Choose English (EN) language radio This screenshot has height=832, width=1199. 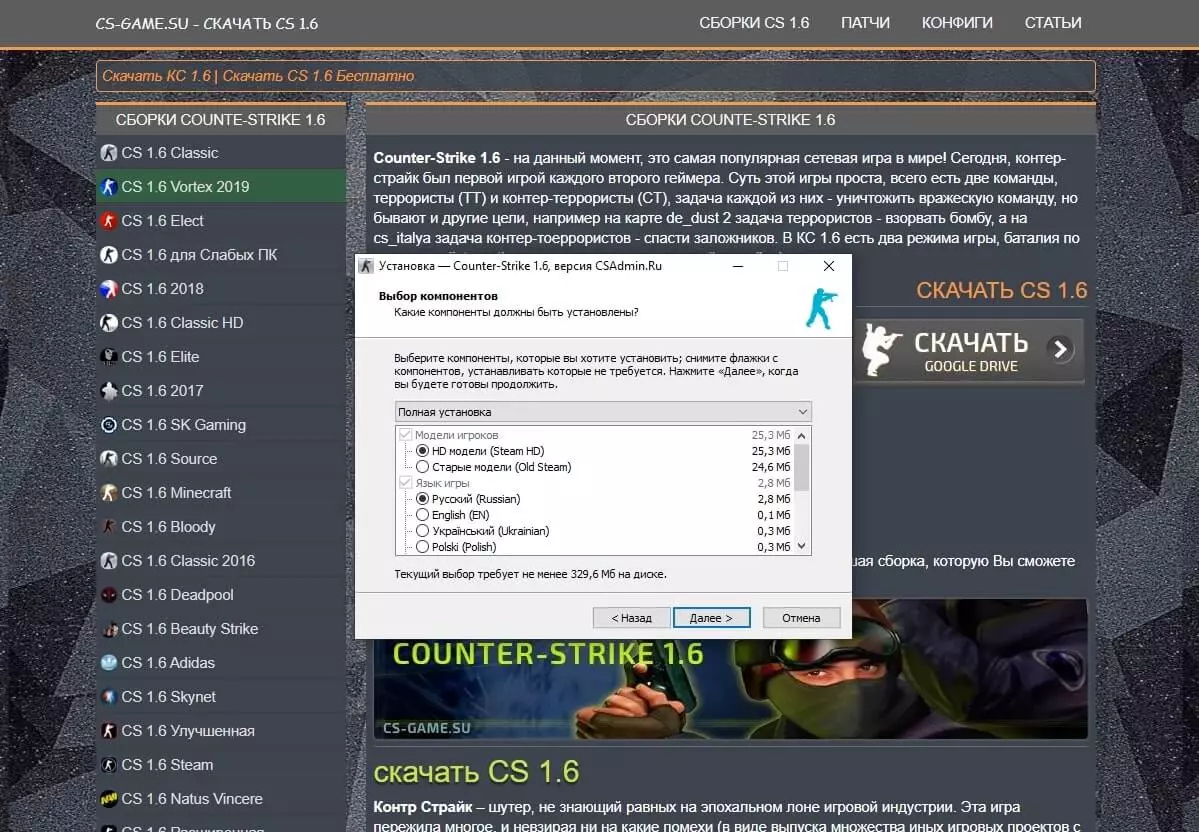point(422,515)
